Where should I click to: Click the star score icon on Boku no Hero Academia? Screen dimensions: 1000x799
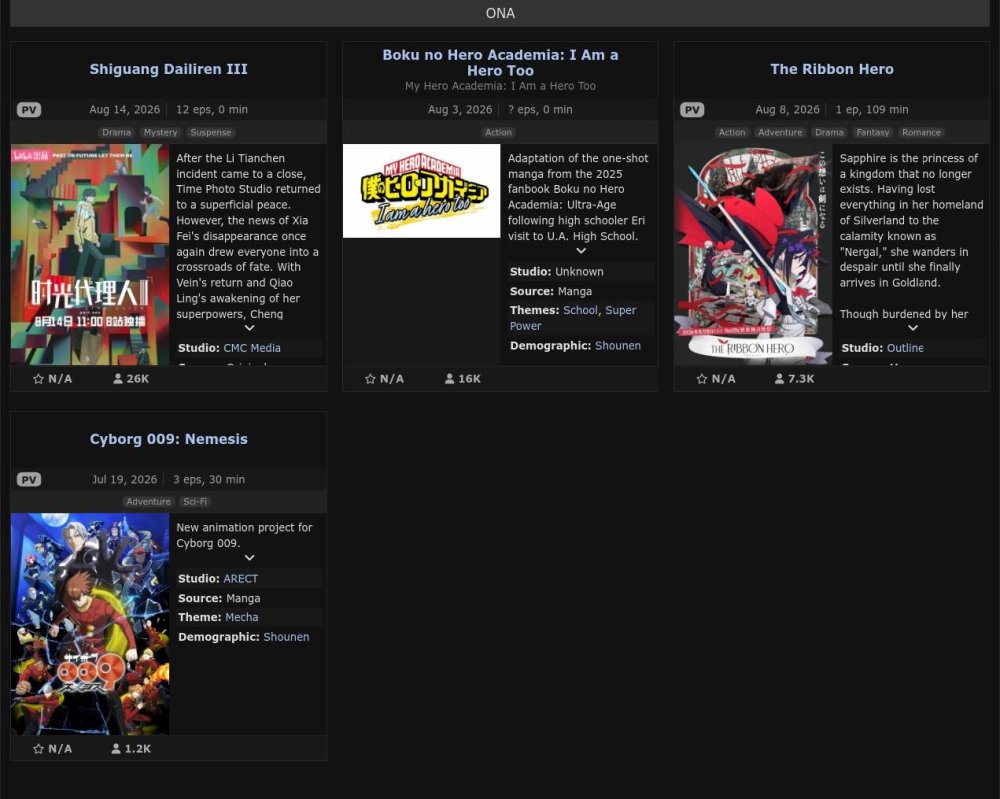click(x=370, y=379)
